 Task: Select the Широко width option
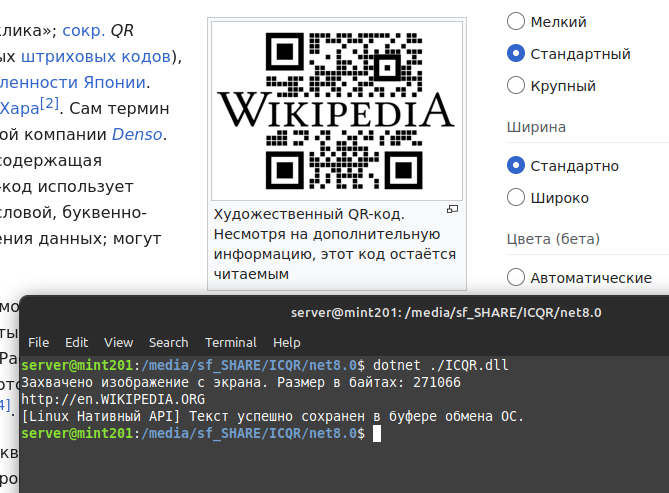pos(515,197)
